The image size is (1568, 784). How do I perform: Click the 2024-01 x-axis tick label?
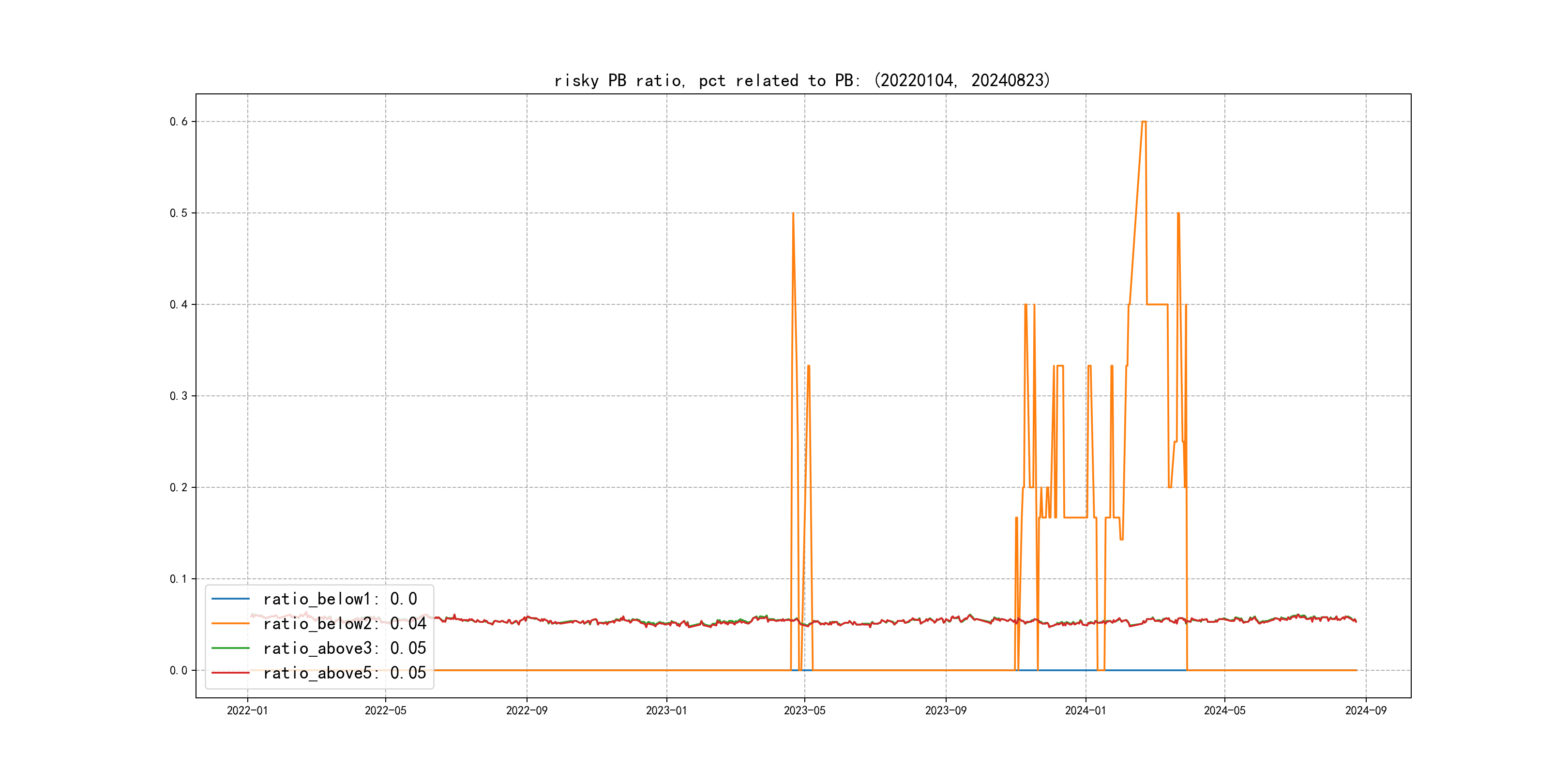coord(1086,710)
